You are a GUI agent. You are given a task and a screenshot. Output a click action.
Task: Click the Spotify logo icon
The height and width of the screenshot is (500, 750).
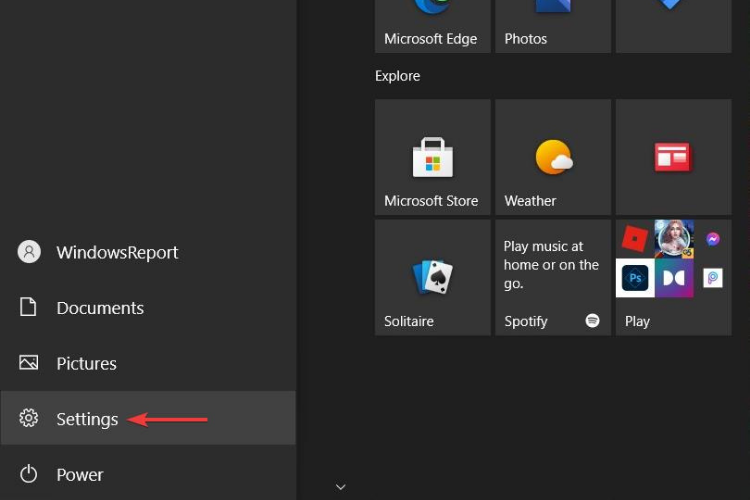pos(593,321)
